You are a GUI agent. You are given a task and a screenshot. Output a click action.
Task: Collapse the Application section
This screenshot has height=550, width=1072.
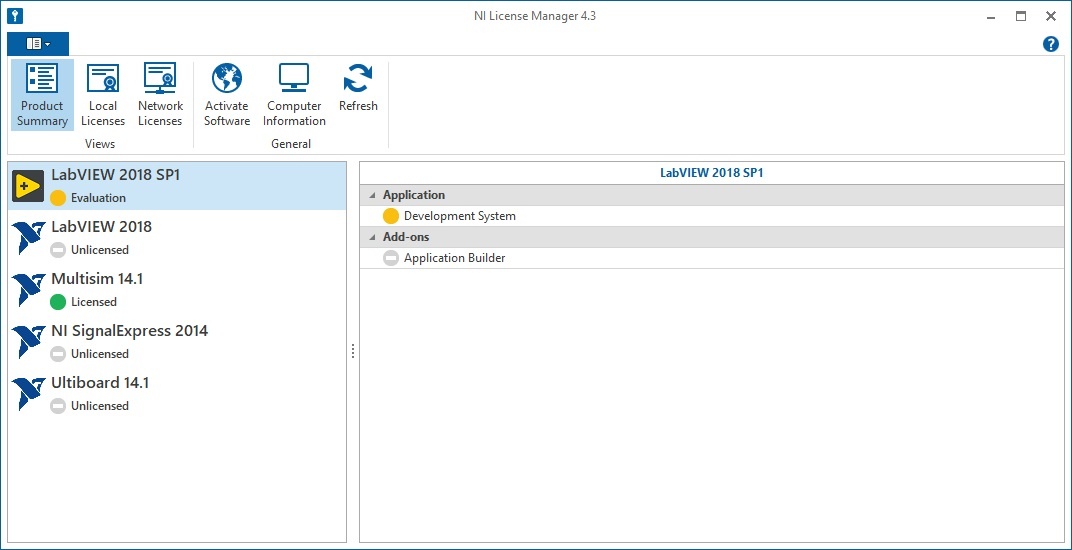tap(373, 195)
